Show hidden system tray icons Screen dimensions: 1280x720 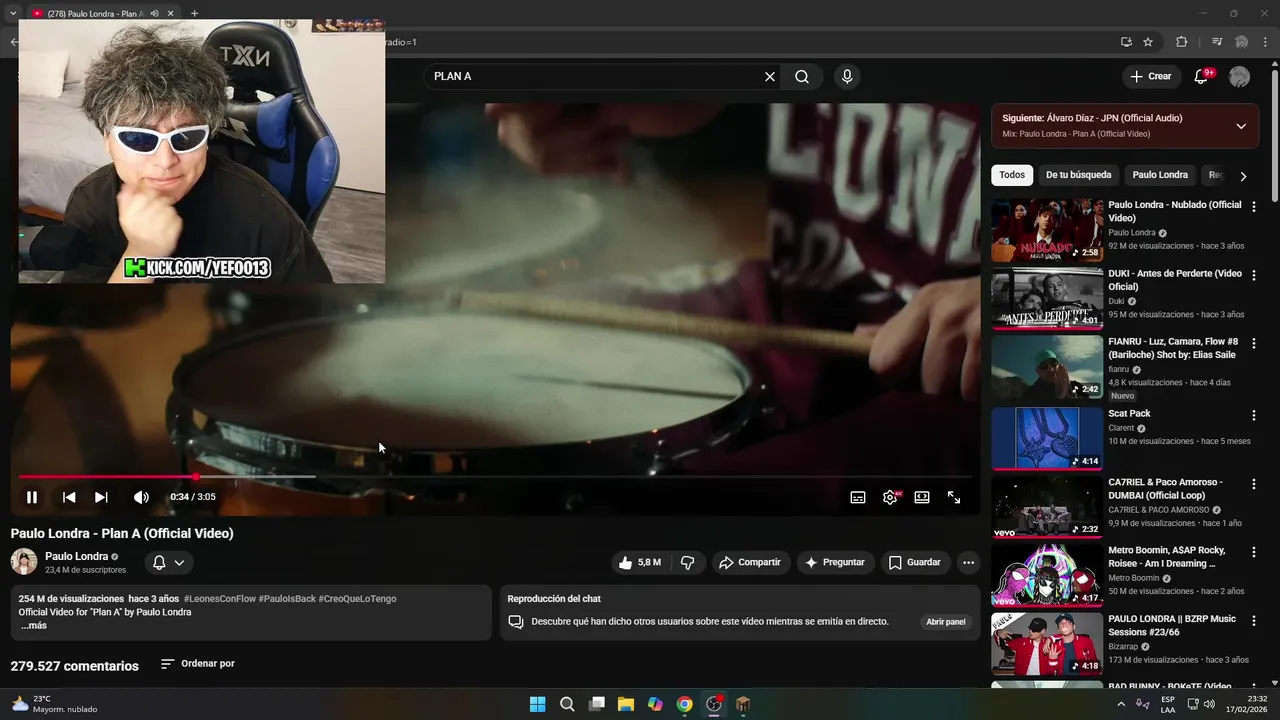(x=1121, y=704)
